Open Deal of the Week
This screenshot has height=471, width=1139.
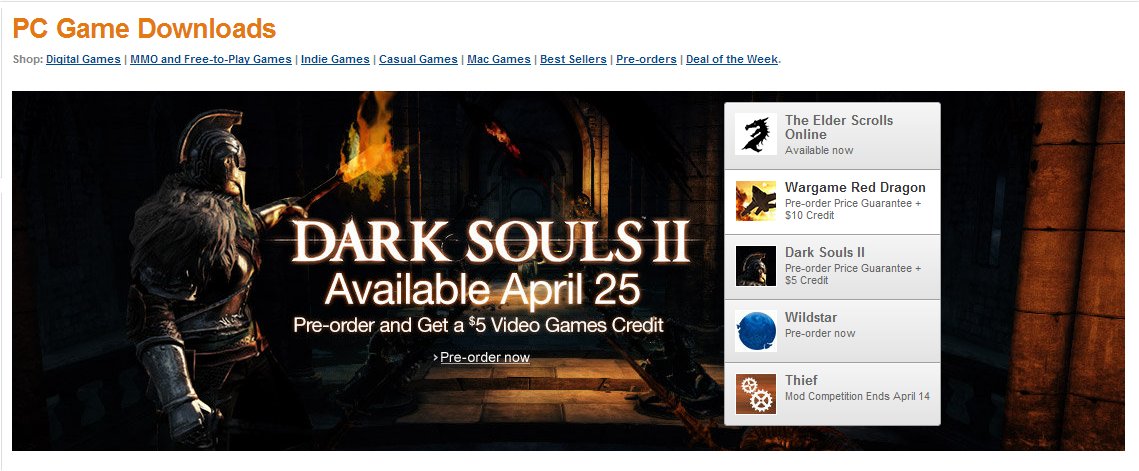(x=732, y=60)
